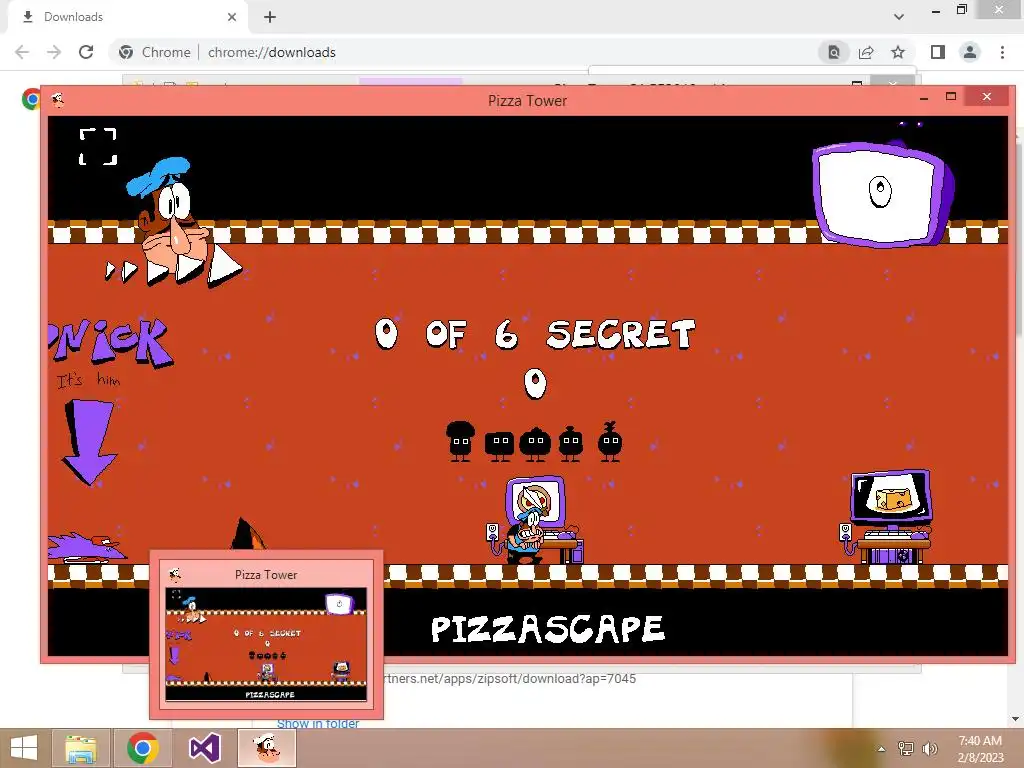The image size is (1024, 768).
Task: Open a new Chrome tab
Action: [x=270, y=17]
